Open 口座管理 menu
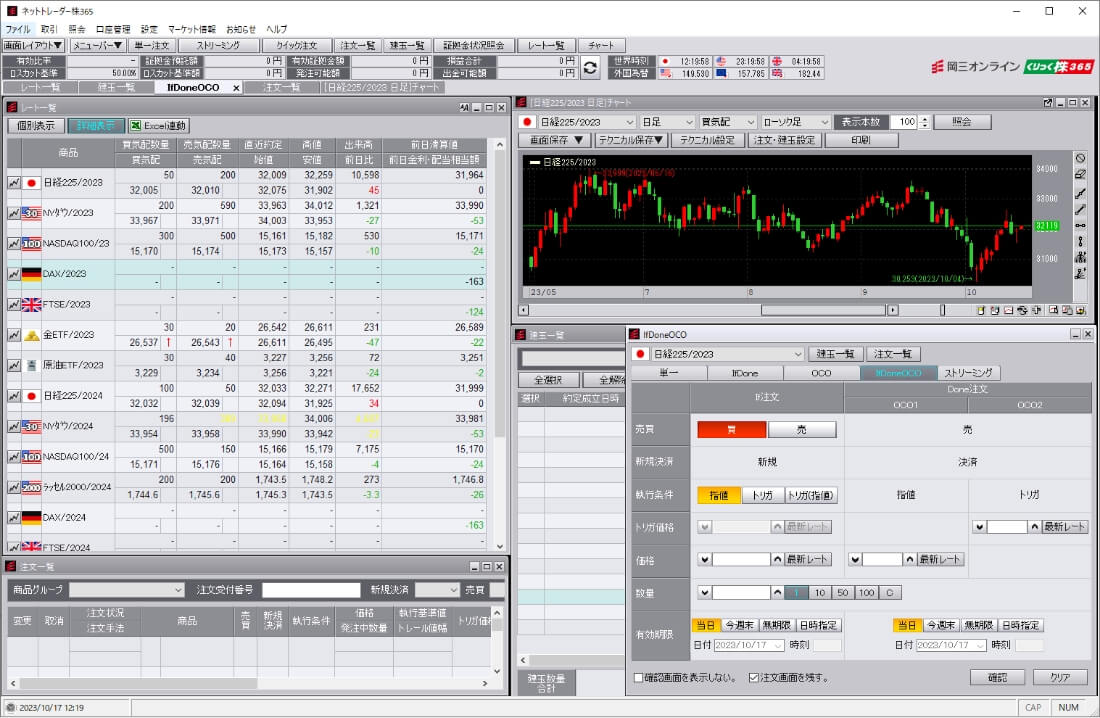 click(113, 29)
